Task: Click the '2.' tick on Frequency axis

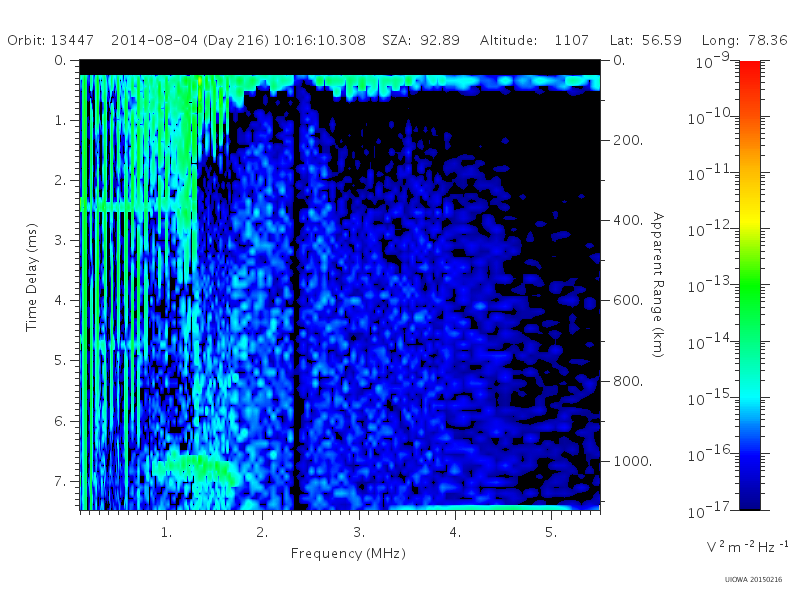Action: click(x=262, y=532)
